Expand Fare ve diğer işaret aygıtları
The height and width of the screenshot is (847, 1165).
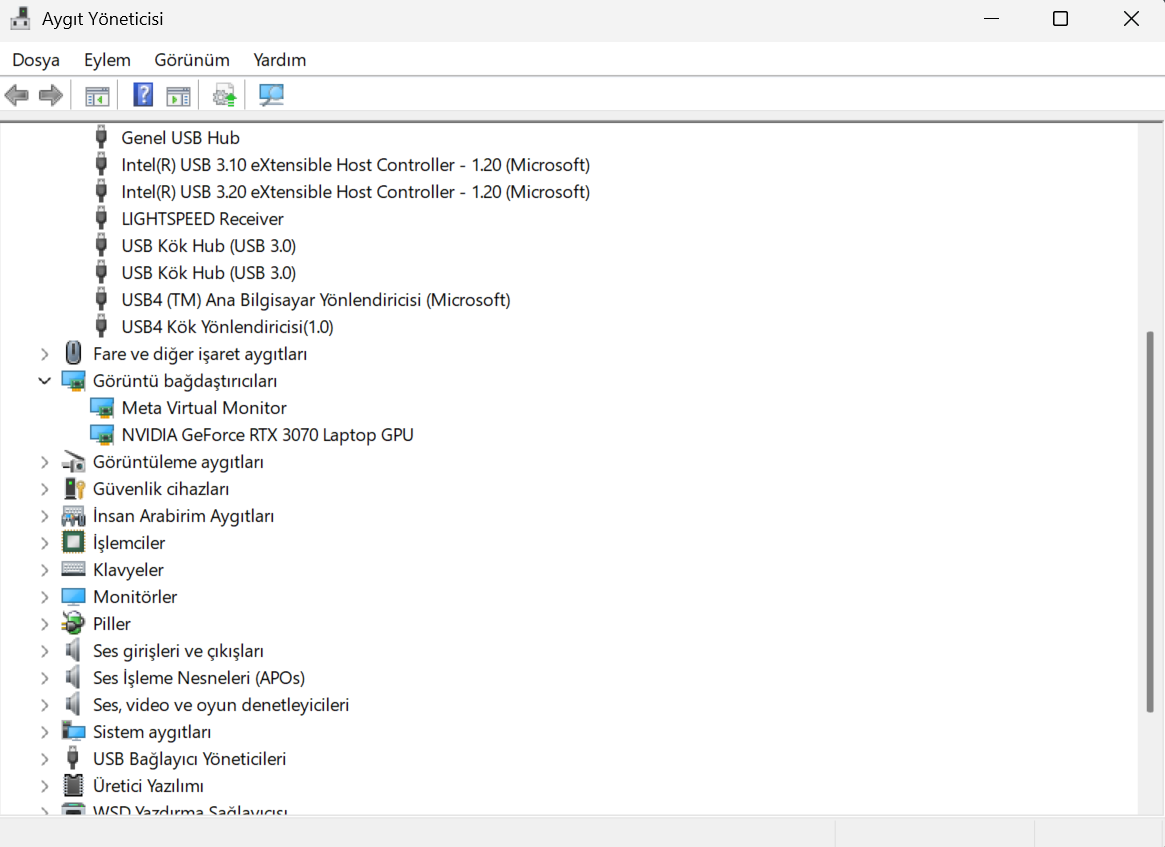pos(45,354)
